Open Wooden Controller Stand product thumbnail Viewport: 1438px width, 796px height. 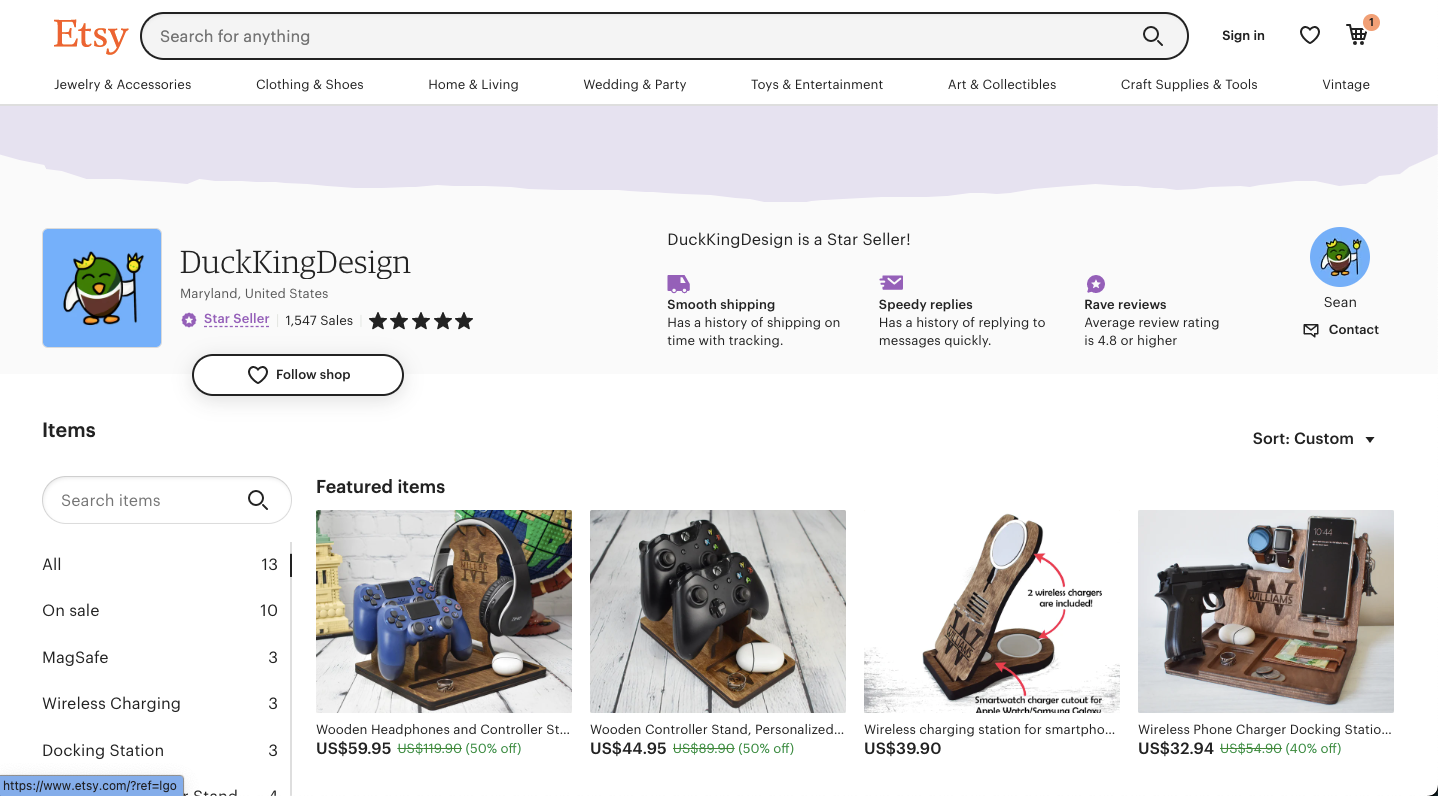[x=718, y=611]
